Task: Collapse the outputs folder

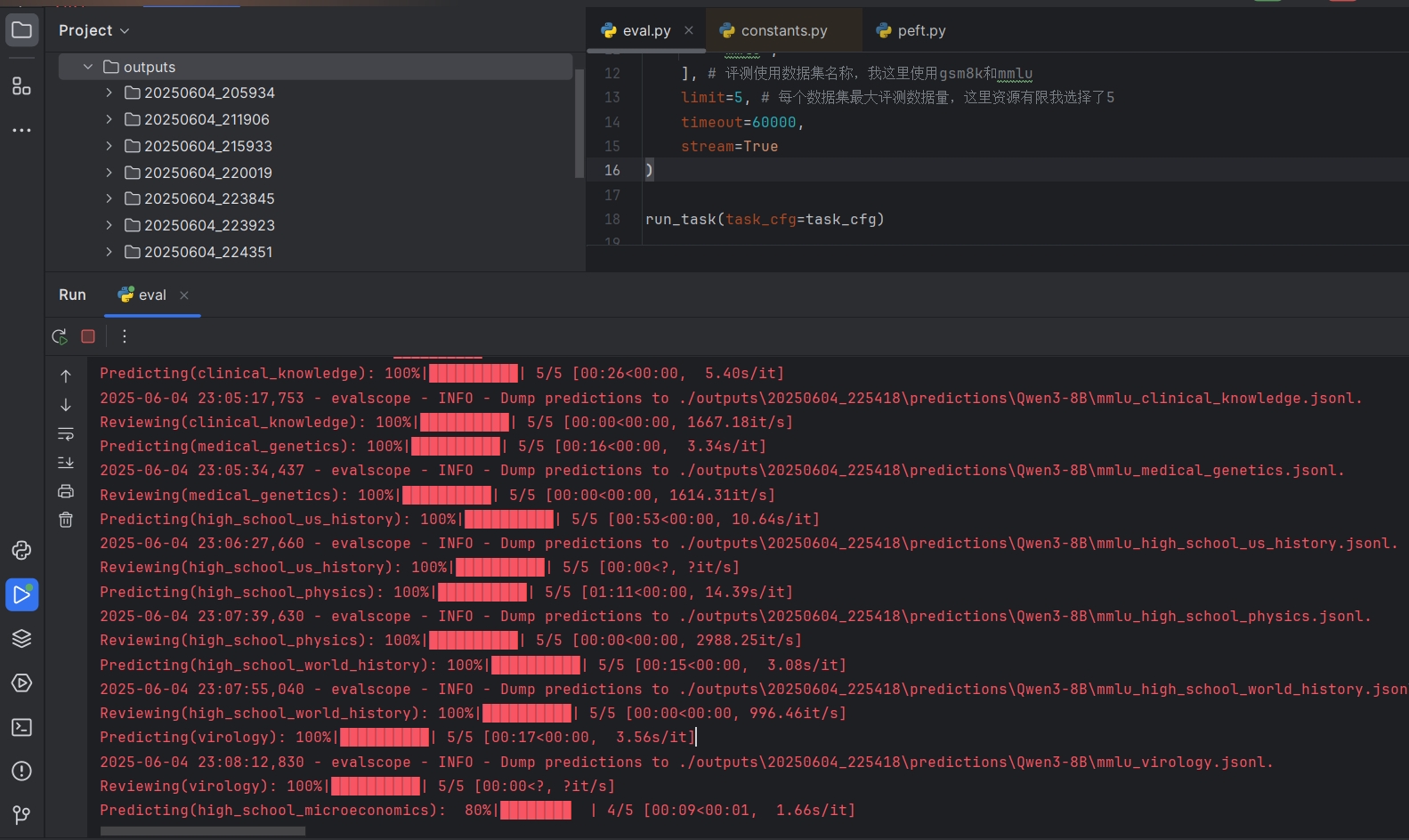Action: click(x=87, y=67)
